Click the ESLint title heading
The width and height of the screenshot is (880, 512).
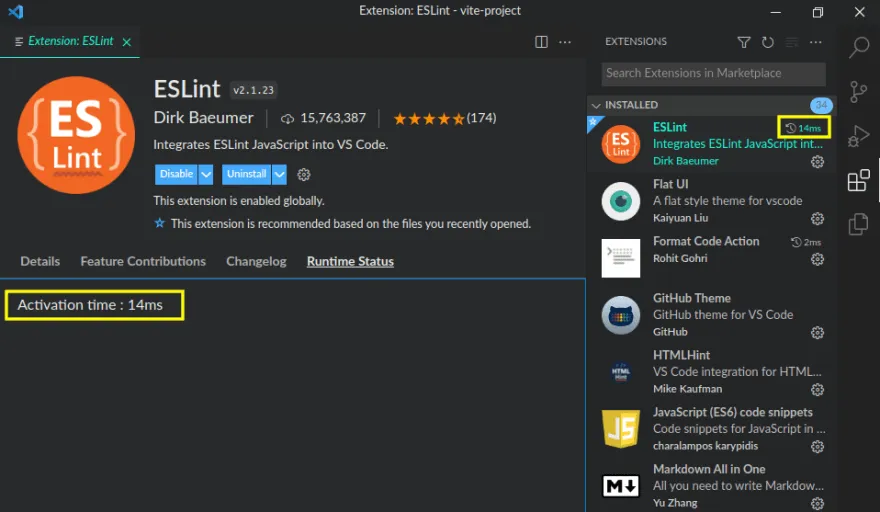(187, 89)
